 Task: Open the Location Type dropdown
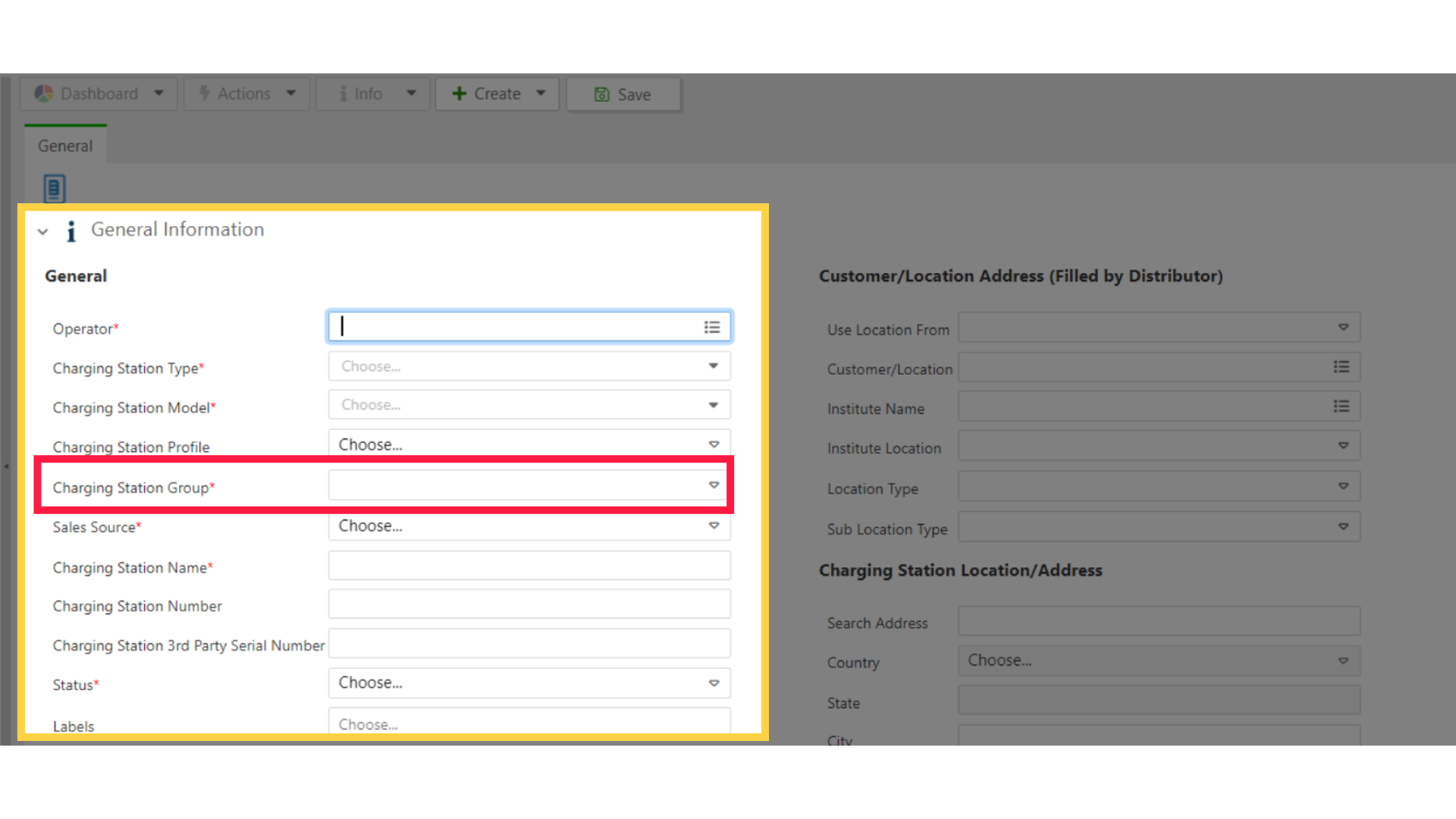click(1159, 486)
